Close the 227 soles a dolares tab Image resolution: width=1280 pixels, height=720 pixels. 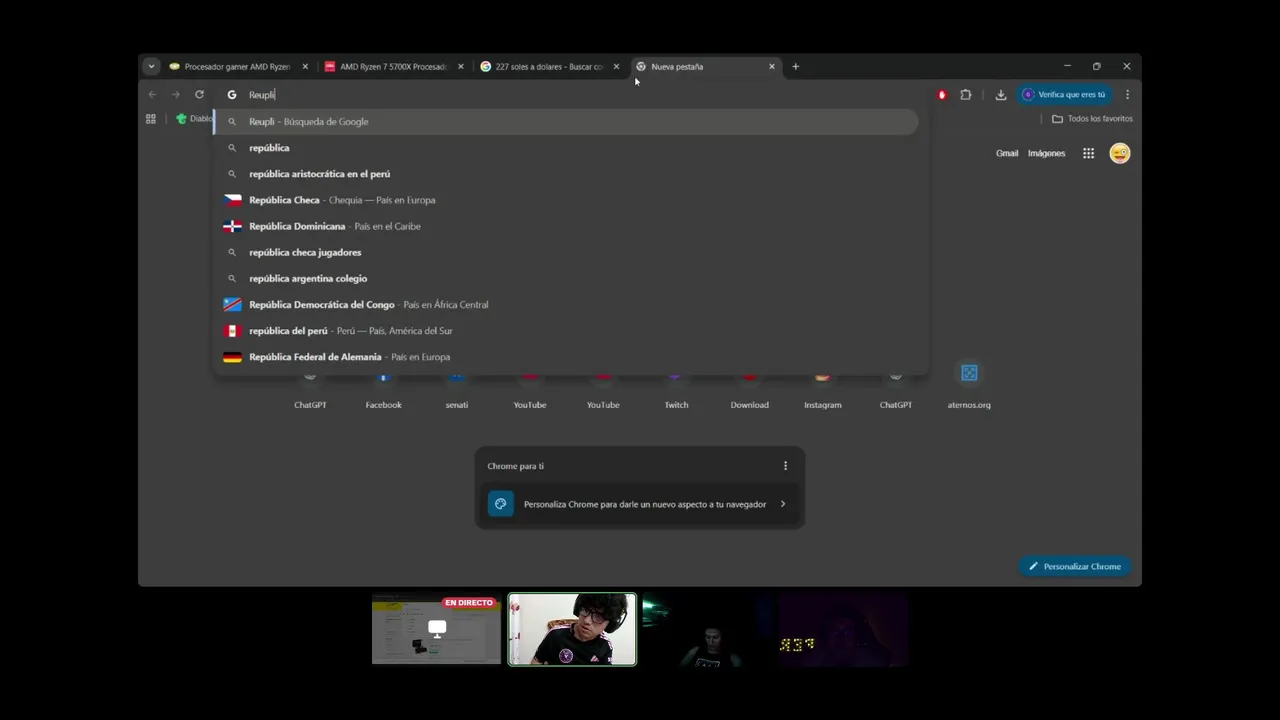[616, 66]
